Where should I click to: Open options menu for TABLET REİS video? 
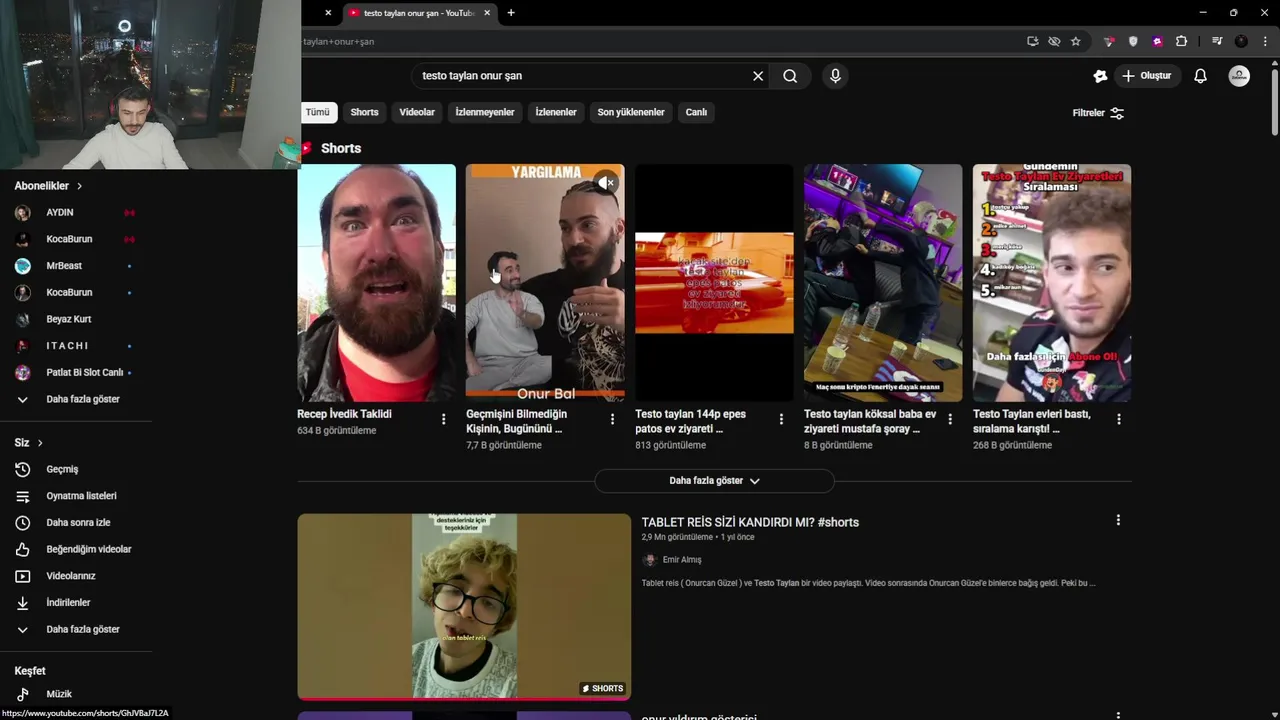point(1118,520)
